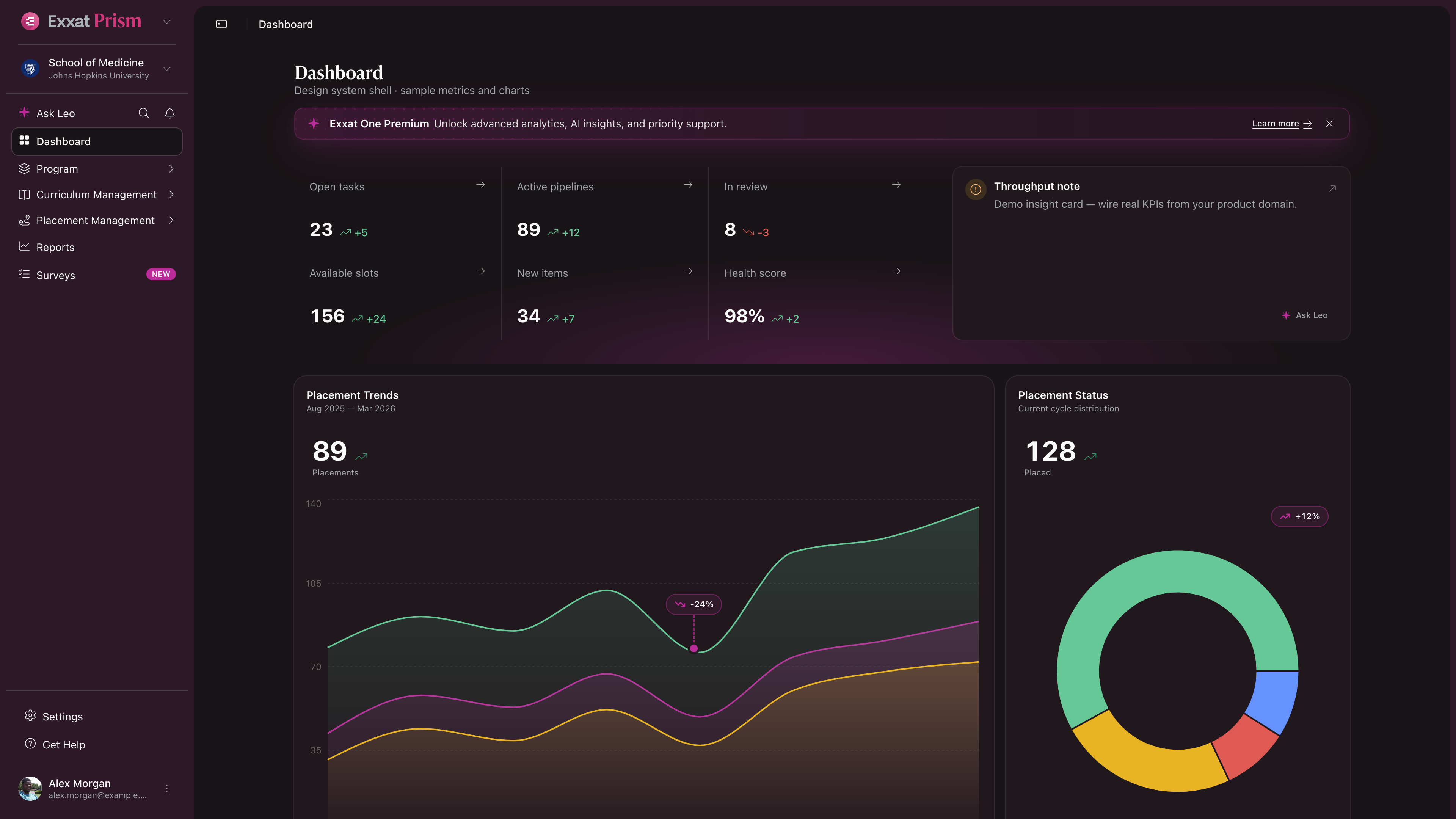This screenshot has height=819, width=1456.
Task: Open In review arrow
Action: 896,185
